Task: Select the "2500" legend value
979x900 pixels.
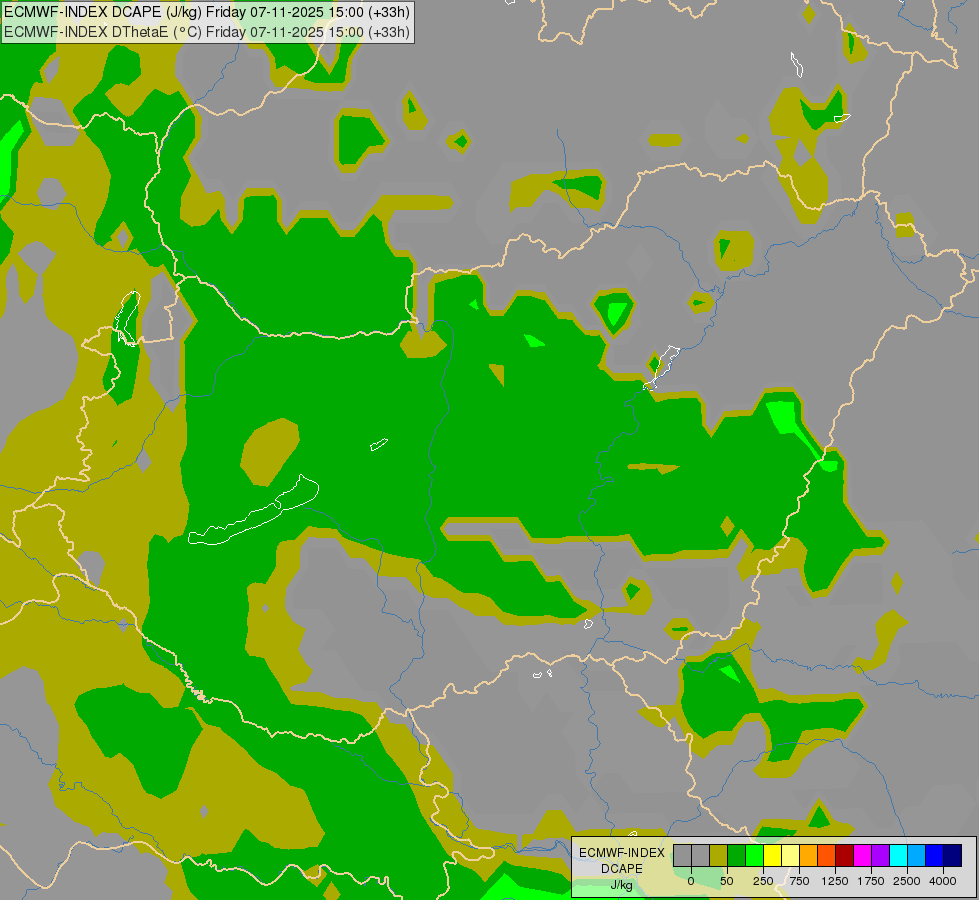Action: pos(907,881)
